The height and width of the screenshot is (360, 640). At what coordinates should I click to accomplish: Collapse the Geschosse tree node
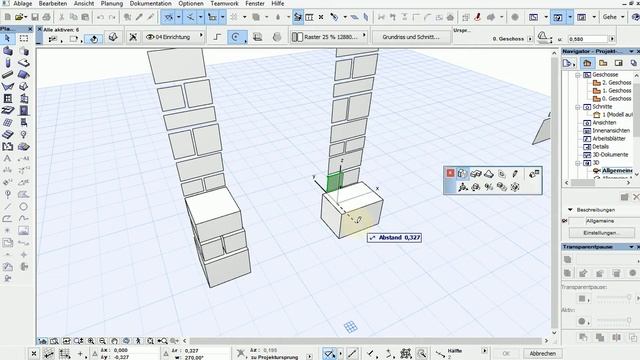tap(578, 75)
